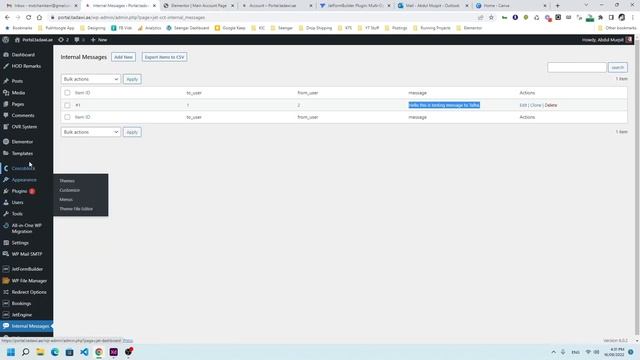640x360 pixels.
Task: Click the Crocoblock C icon
Action: [x=6, y=168]
